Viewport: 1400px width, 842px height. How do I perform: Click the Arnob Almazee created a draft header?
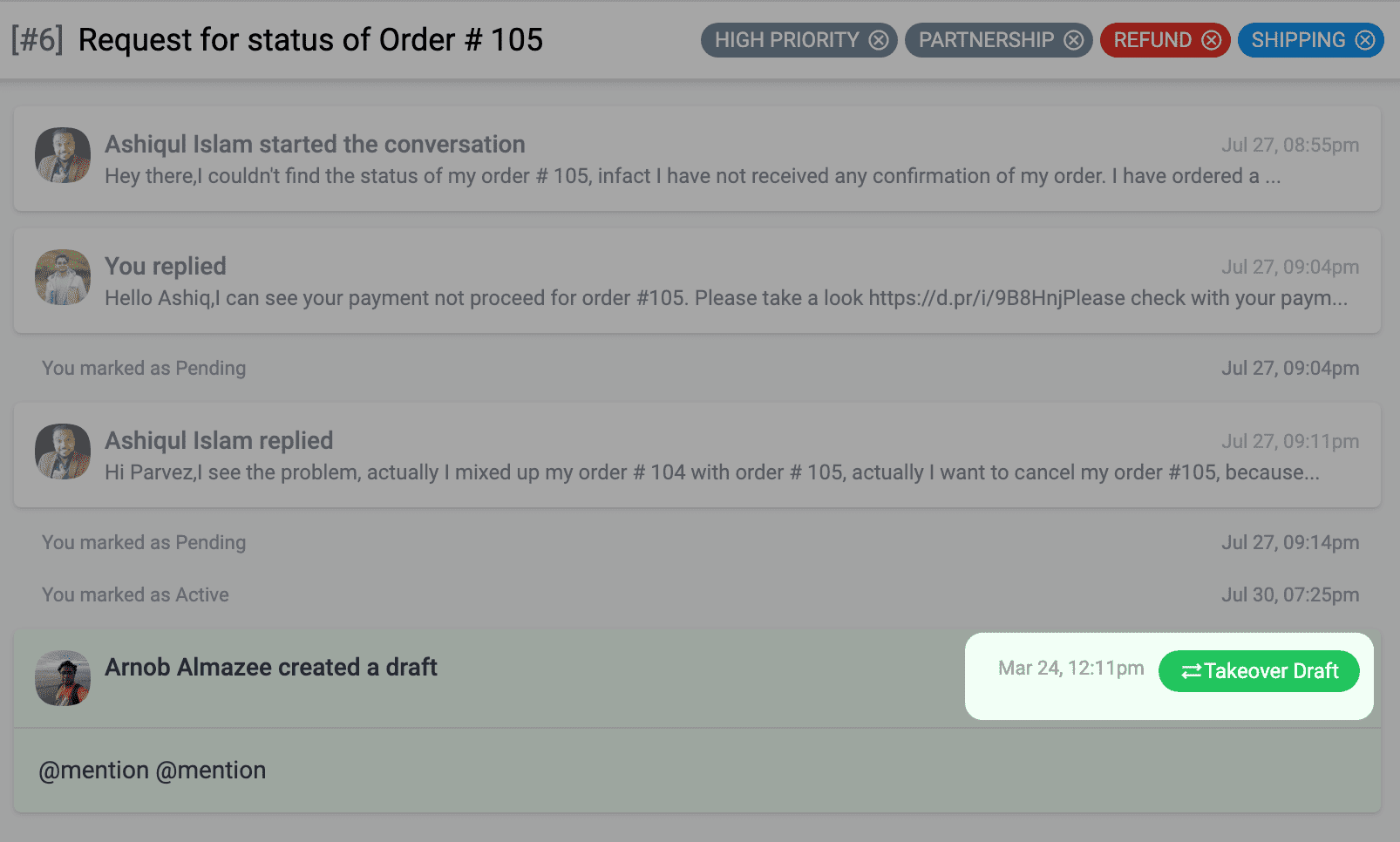coord(271,668)
